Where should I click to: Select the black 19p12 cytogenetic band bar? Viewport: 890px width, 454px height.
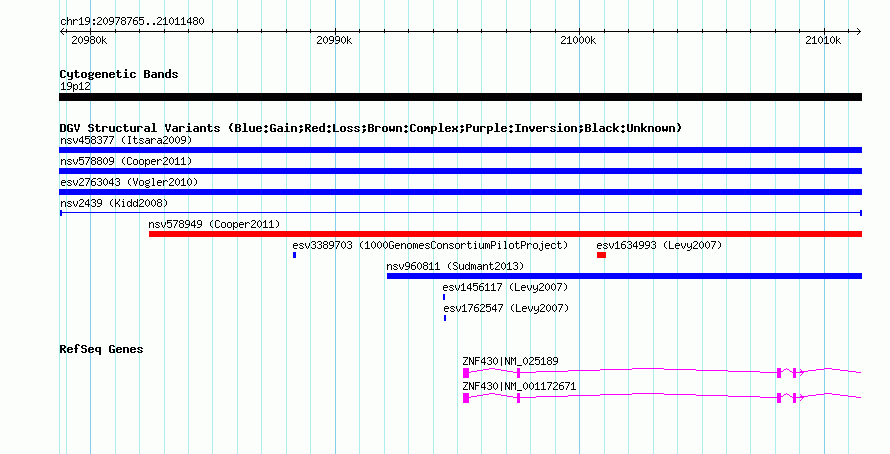(460, 97)
